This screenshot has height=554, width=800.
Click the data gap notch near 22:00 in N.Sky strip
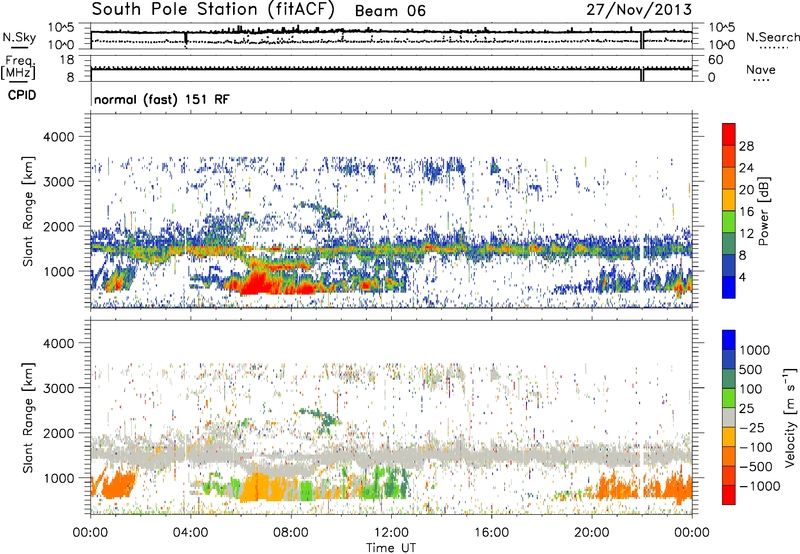(642, 40)
